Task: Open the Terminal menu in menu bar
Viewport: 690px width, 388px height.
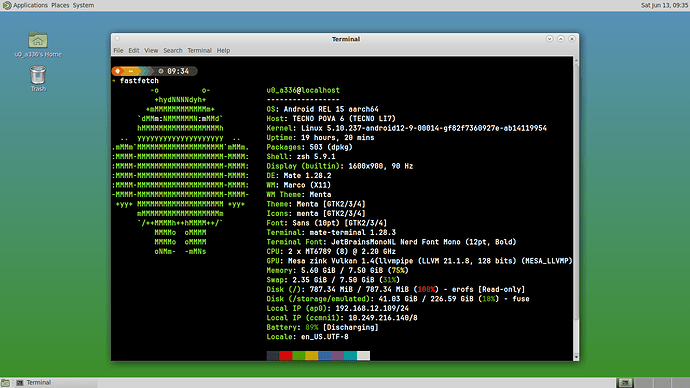Action: 199,51
